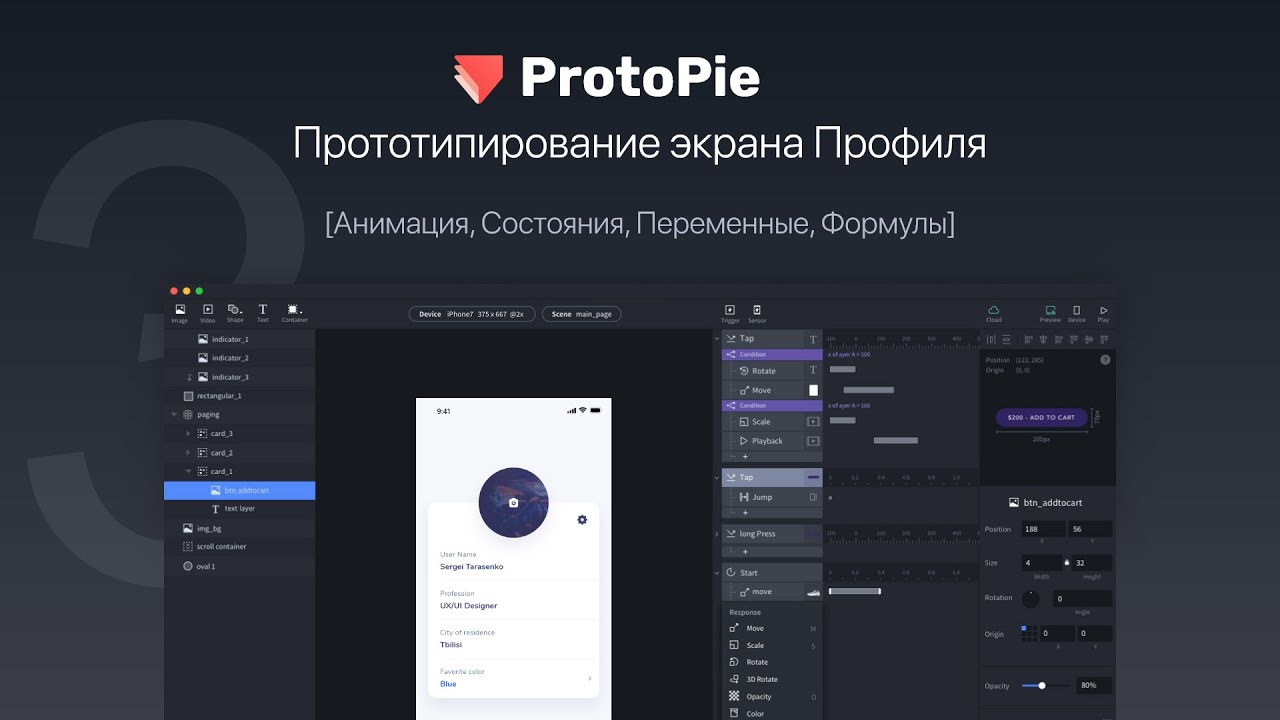Choose Rotate in the Response menu

tap(772, 662)
